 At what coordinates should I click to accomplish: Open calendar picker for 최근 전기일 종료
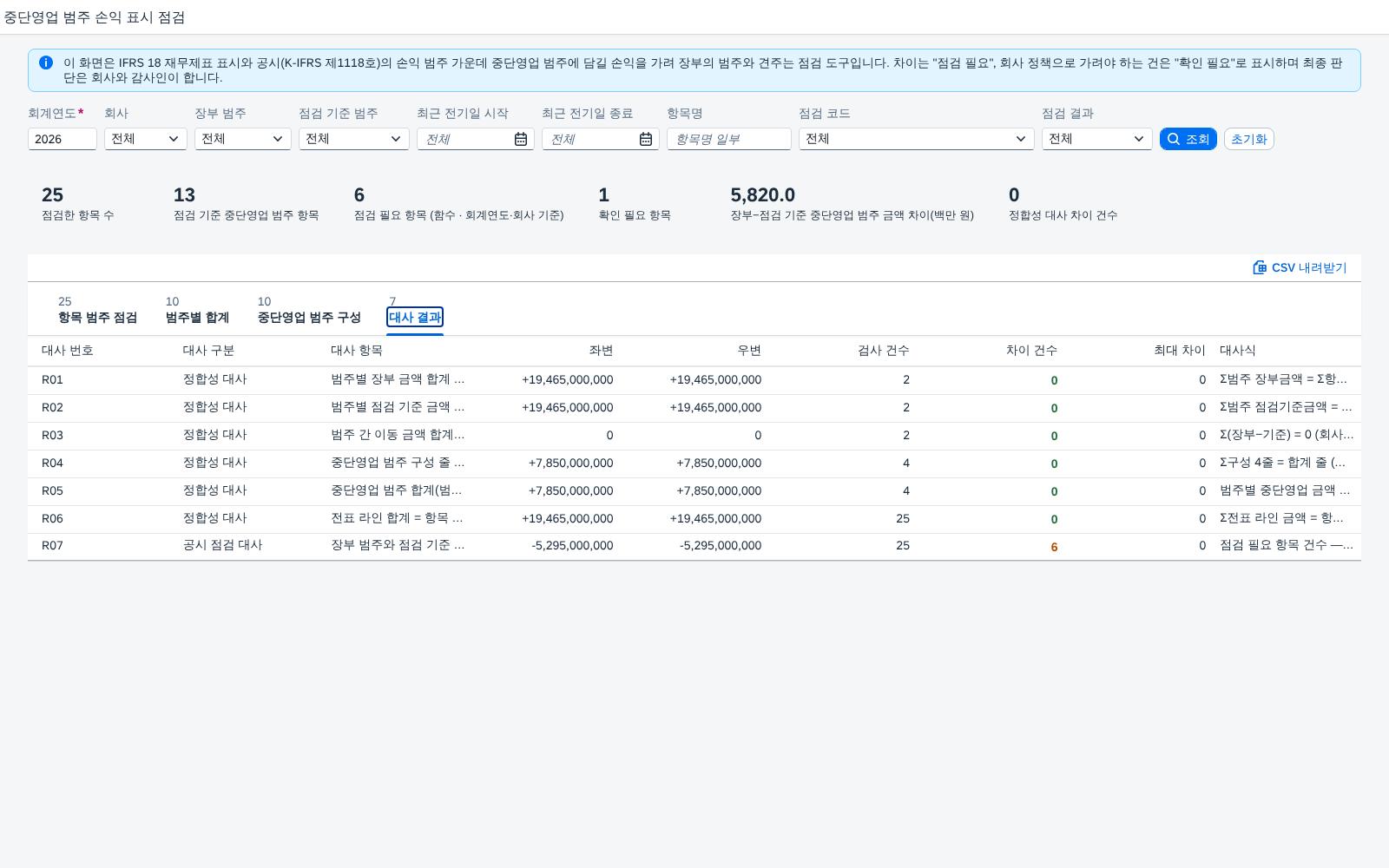[x=646, y=139]
